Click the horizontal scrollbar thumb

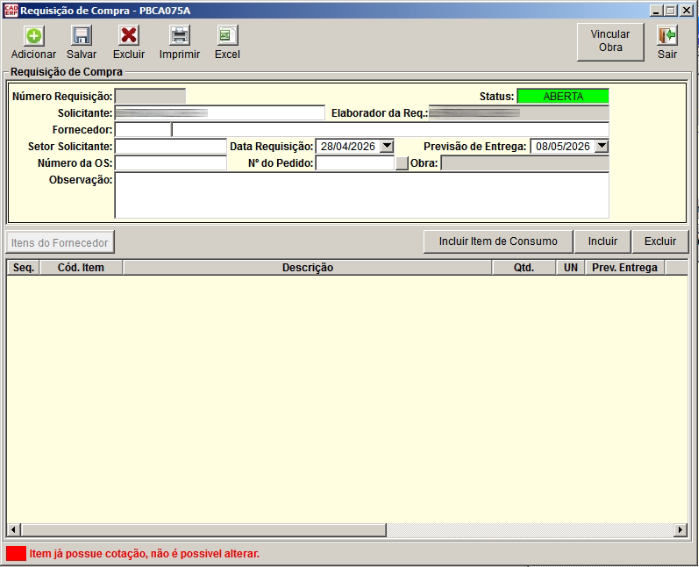(x=204, y=530)
